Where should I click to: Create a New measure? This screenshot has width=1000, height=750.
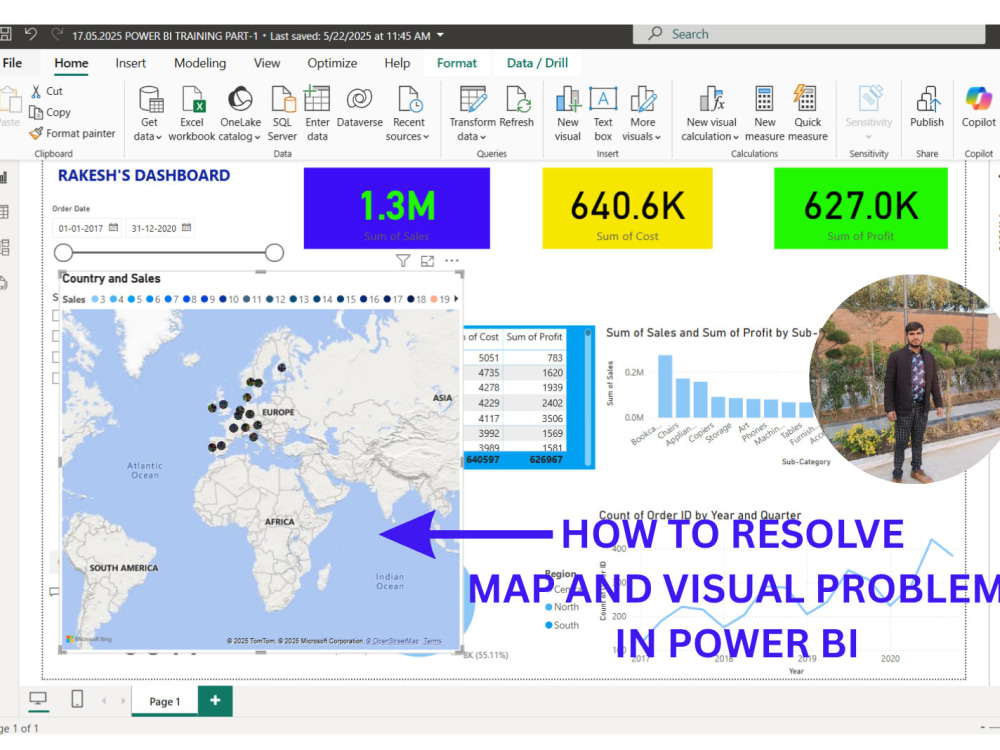click(x=765, y=114)
